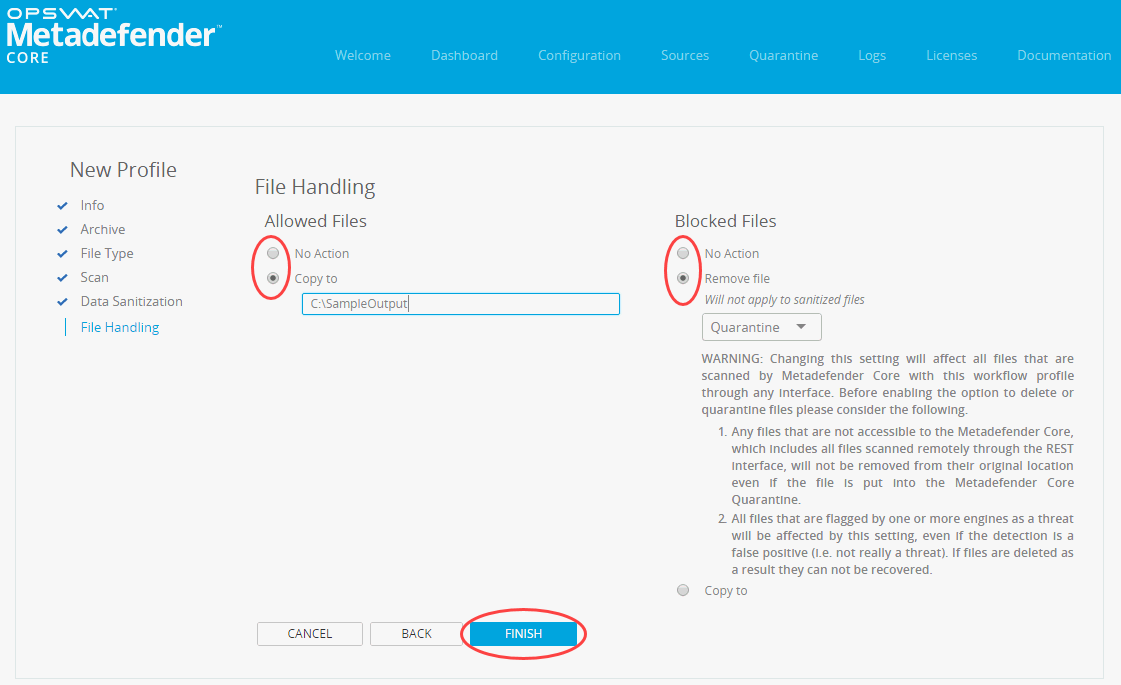Select No Action for Blocked Files
The height and width of the screenshot is (685, 1121).
pyautogui.click(x=683, y=253)
